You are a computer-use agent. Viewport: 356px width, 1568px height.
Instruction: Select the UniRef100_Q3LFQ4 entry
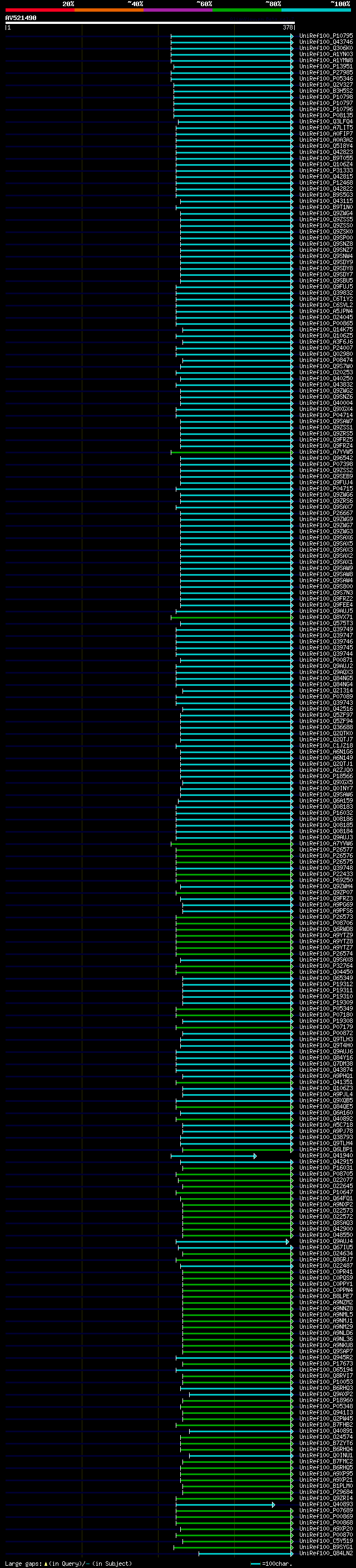tap(326, 122)
